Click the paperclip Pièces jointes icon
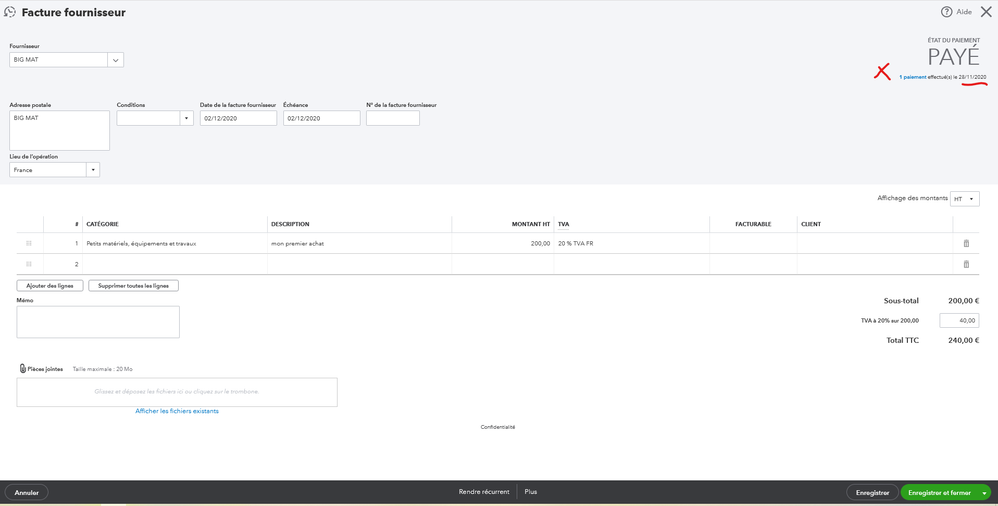The height and width of the screenshot is (506, 998). [x=22, y=369]
